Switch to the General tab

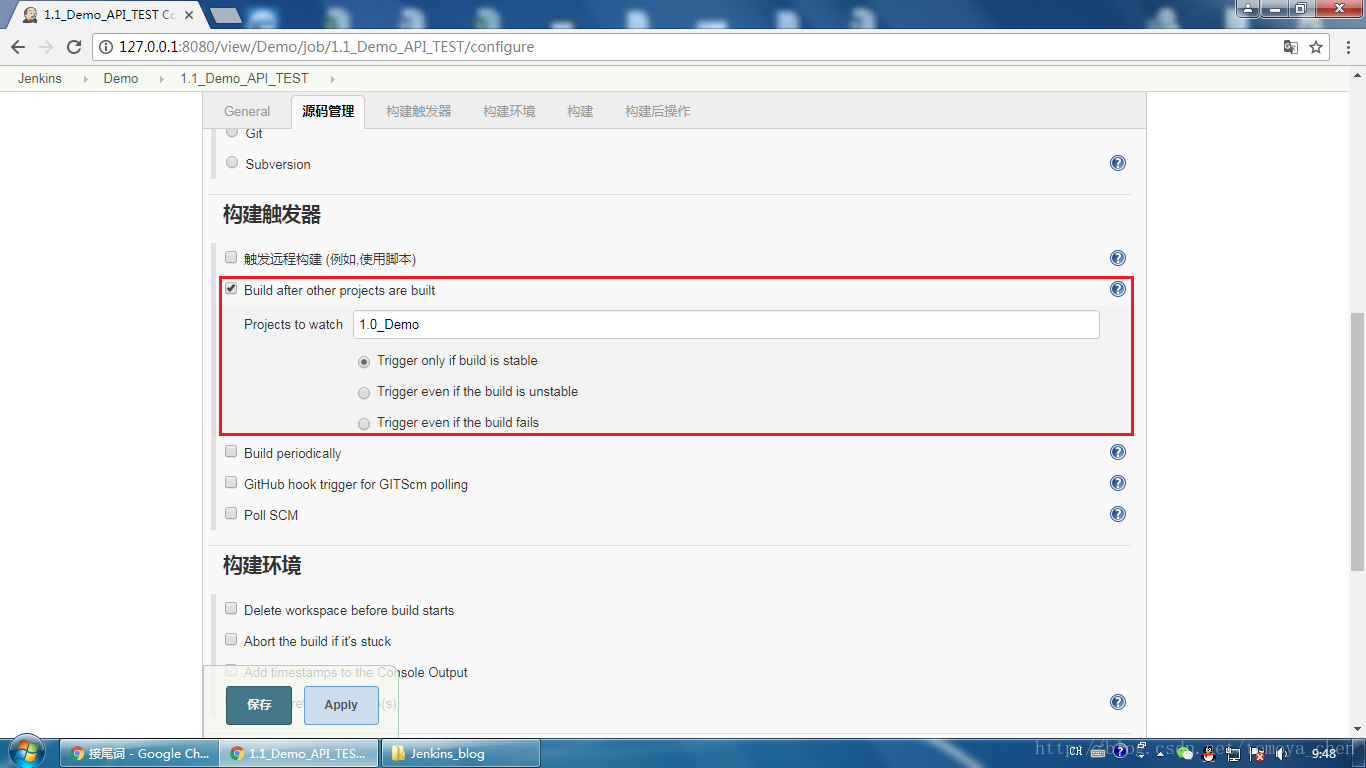247,111
